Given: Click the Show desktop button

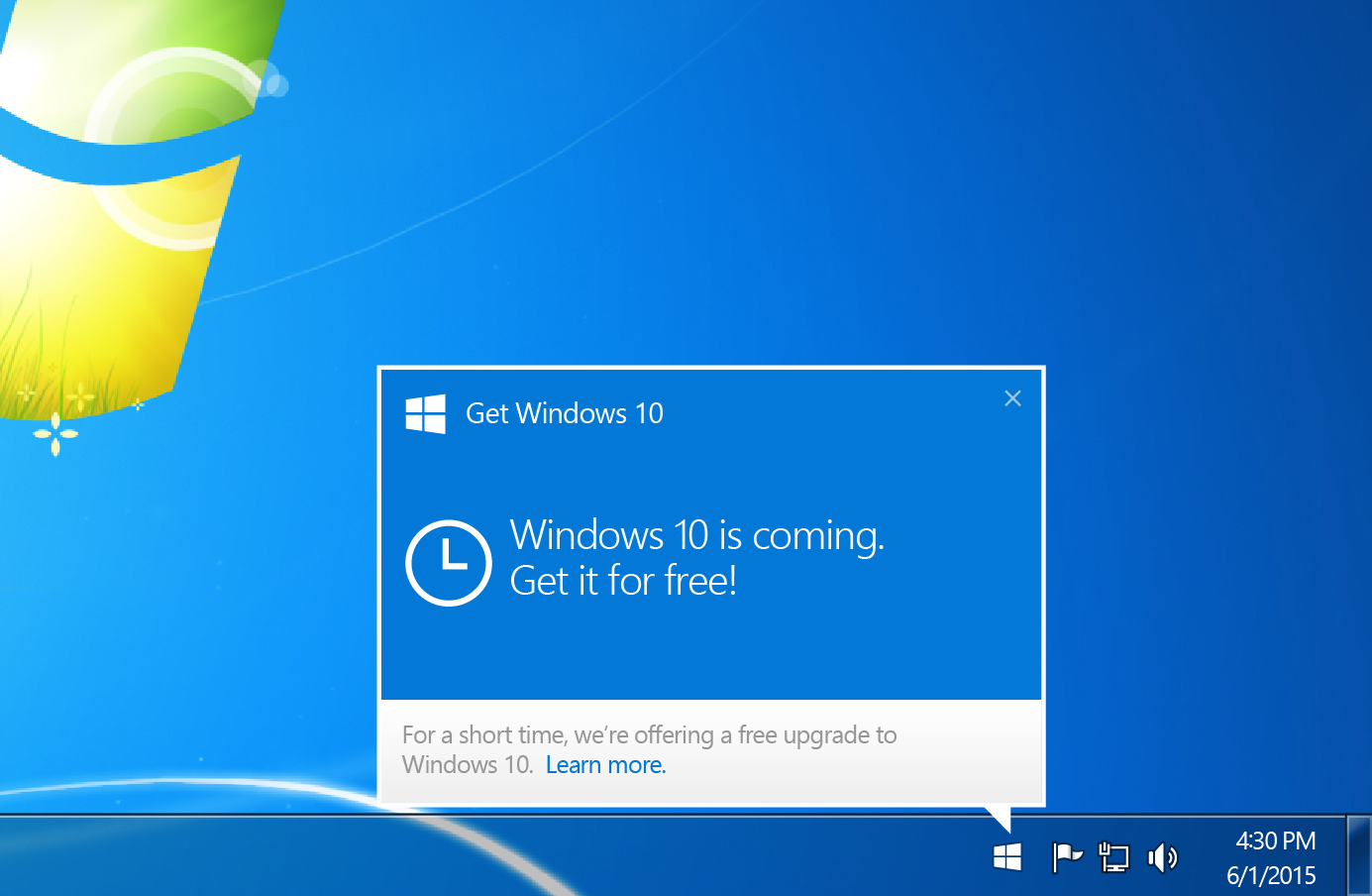Looking at the screenshot, I should 1359,855.
